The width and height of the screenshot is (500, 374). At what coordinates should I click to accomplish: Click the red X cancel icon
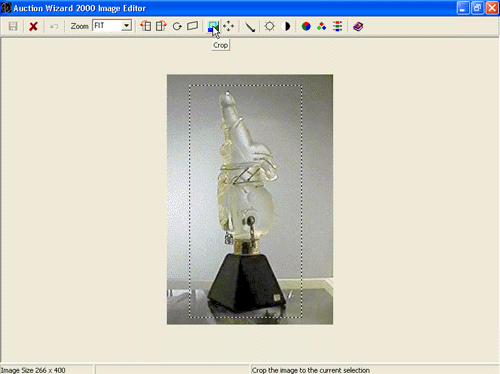point(33,26)
